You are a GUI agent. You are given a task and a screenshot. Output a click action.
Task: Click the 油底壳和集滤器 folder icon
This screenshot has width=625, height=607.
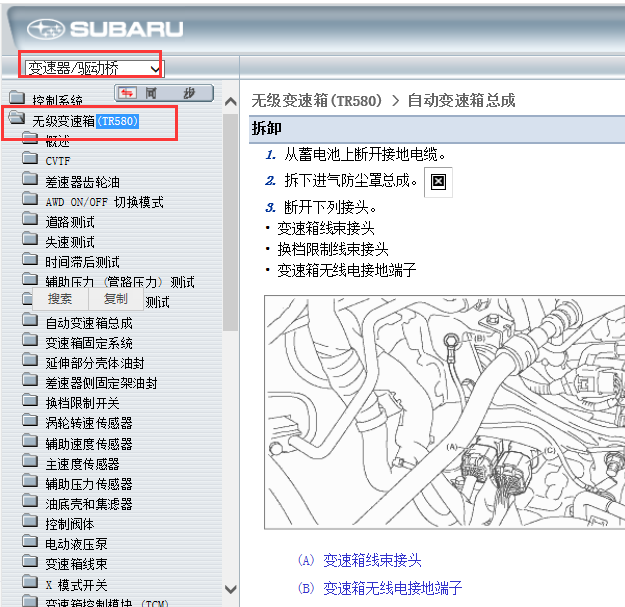[30, 500]
